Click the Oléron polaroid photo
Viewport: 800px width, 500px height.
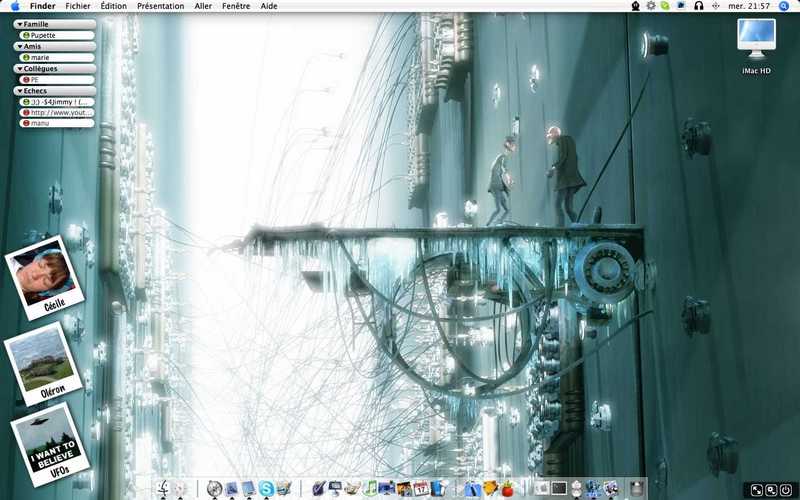click(43, 364)
